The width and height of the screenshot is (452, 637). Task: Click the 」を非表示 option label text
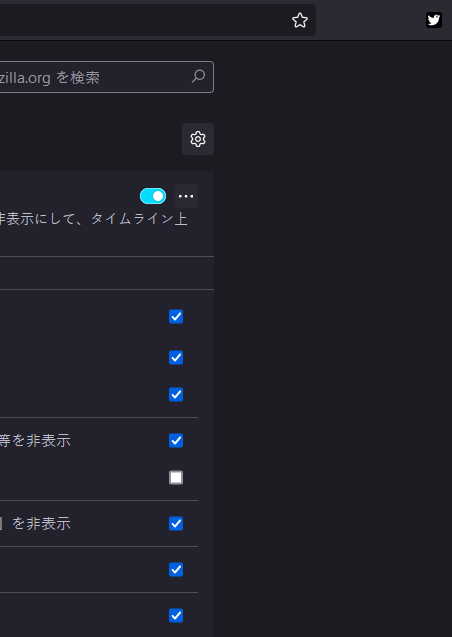coord(35,524)
